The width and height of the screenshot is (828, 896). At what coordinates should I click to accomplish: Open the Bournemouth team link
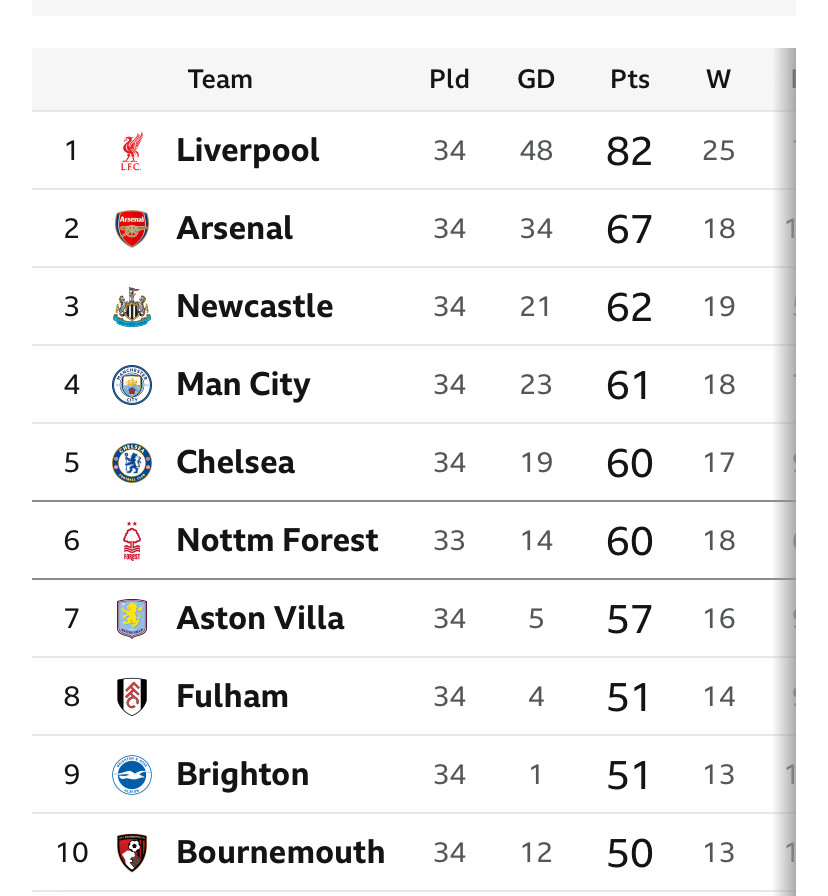coord(281,853)
